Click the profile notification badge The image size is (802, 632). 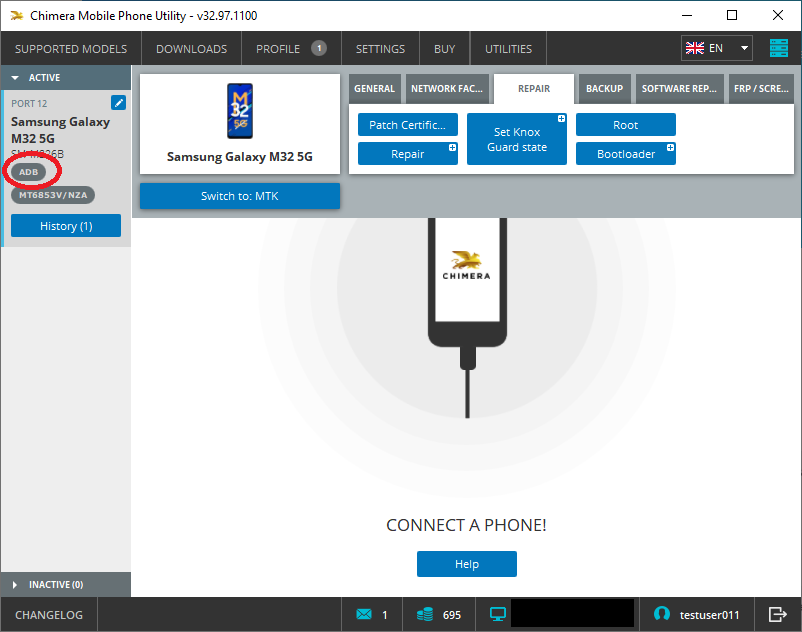318,48
